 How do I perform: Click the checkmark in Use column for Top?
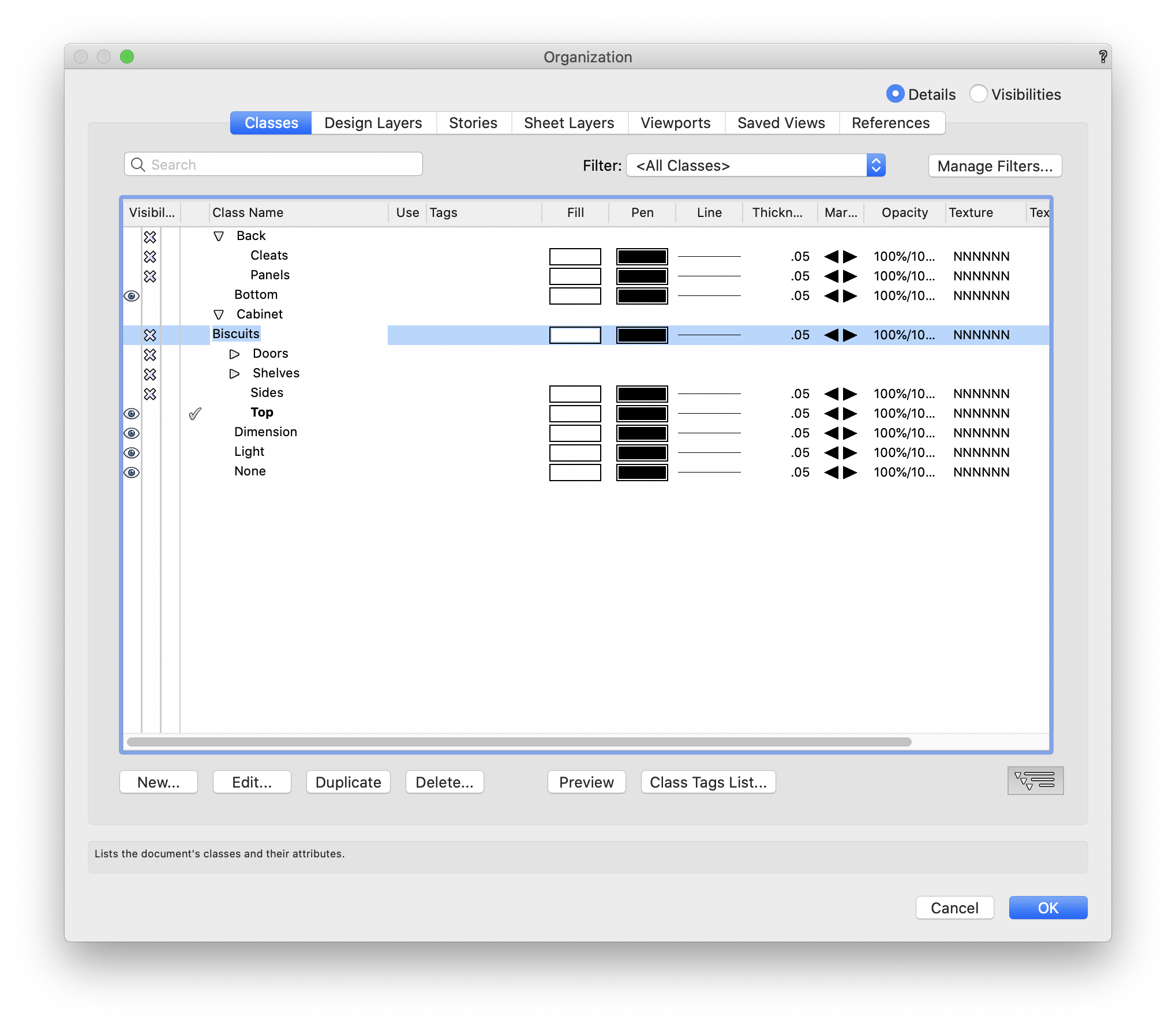pos(194,413)
